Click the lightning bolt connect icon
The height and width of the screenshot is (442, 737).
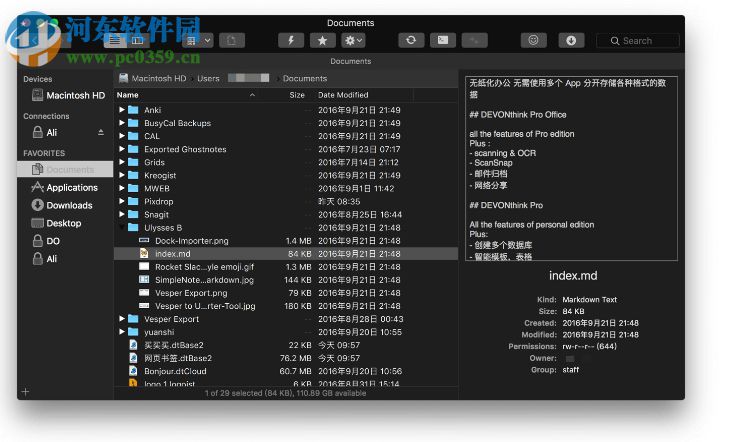tap(291, 41)
